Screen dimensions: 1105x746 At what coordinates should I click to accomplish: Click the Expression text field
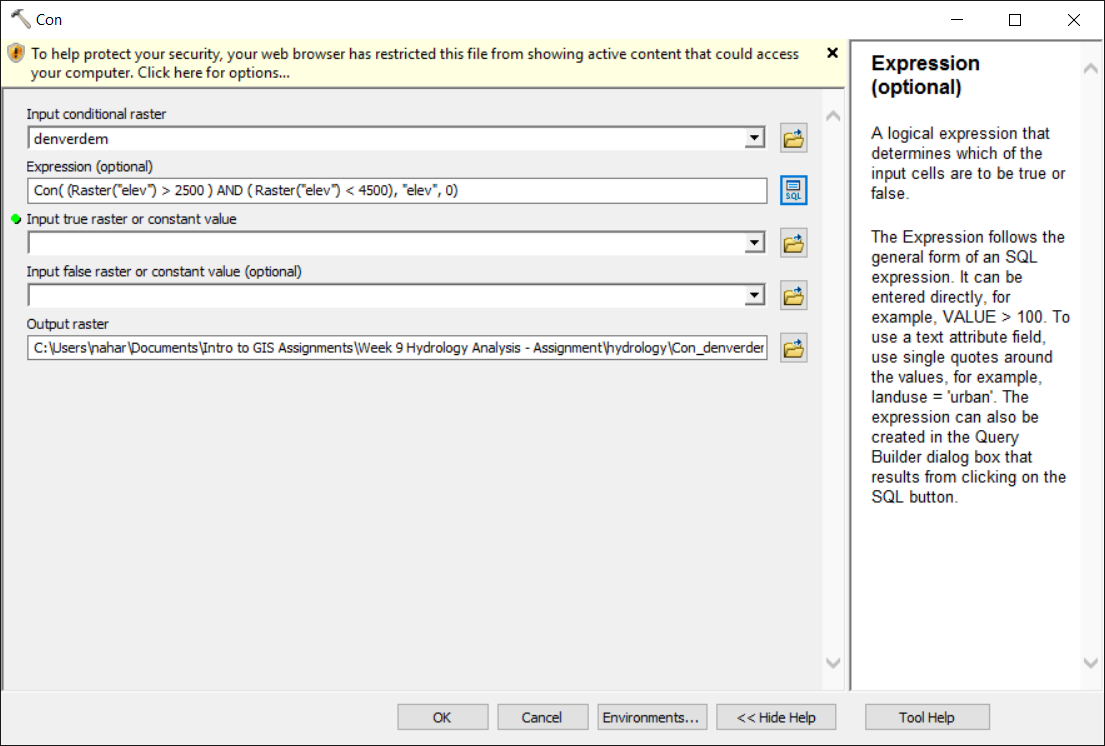coord(397,190)
